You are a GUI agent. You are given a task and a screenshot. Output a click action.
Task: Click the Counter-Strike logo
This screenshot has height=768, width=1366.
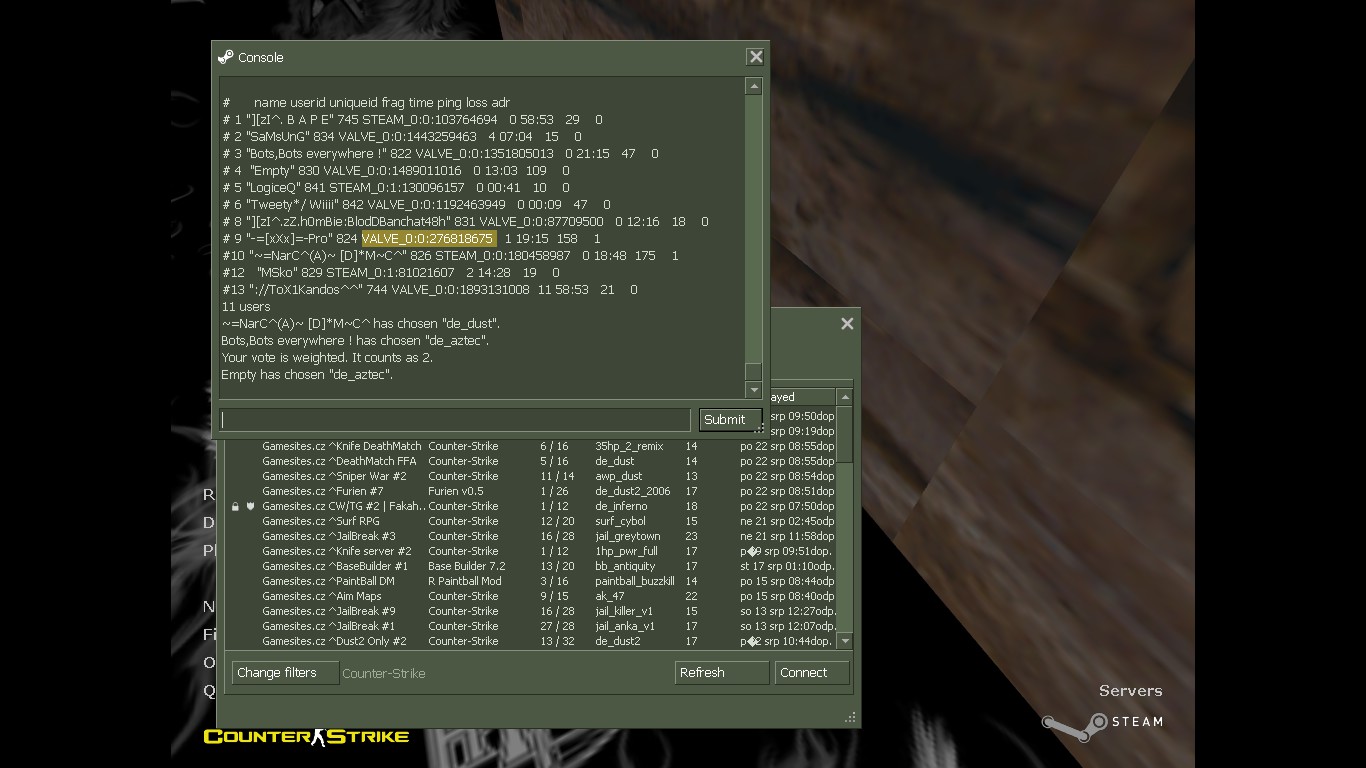(x=306, y=737)
